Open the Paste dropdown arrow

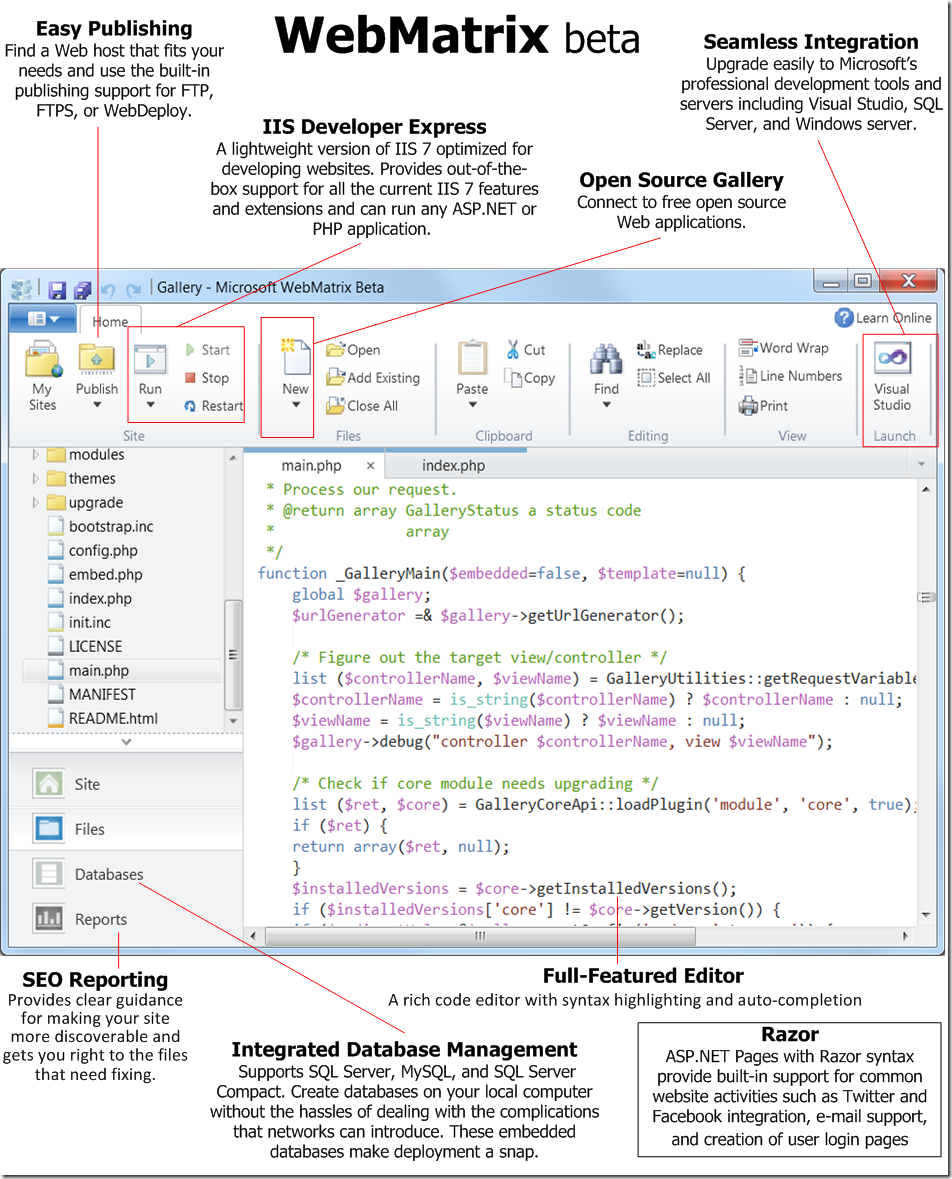click(472, 405)
